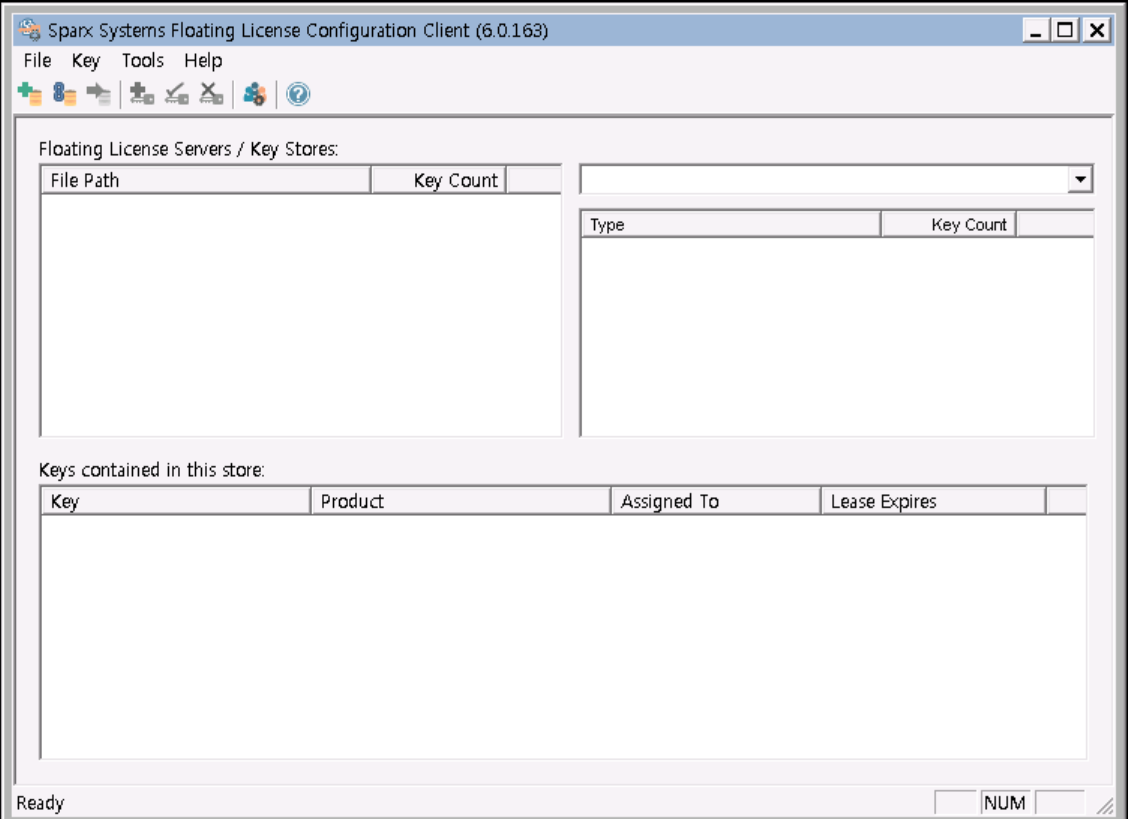
Task: Sort by Key Count beside the Type column
Action: click(x=949, y=225)
